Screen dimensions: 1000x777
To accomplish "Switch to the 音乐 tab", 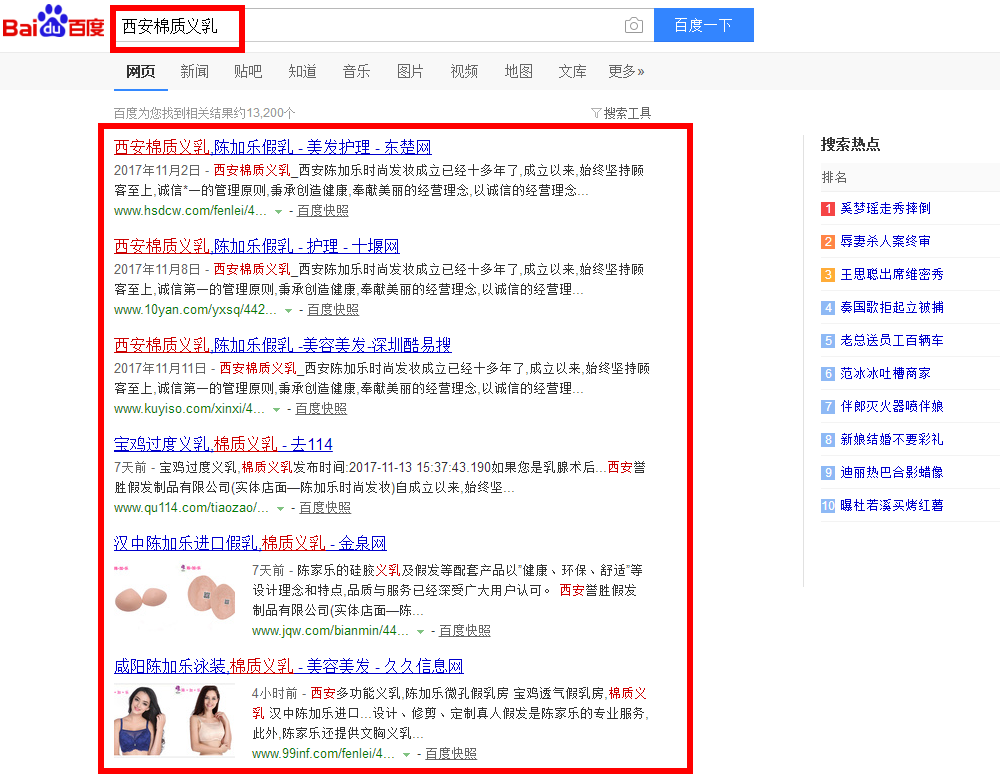I will click(356, 71).
